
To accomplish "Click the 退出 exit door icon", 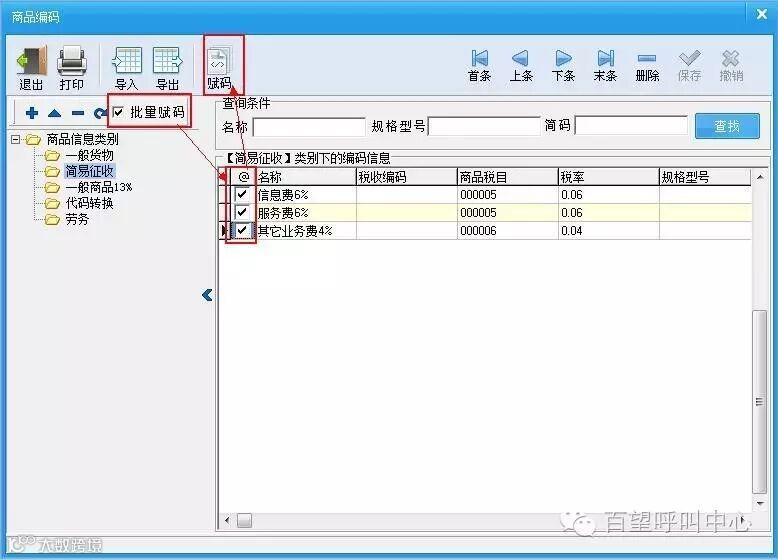I will [x=32, y=61].
